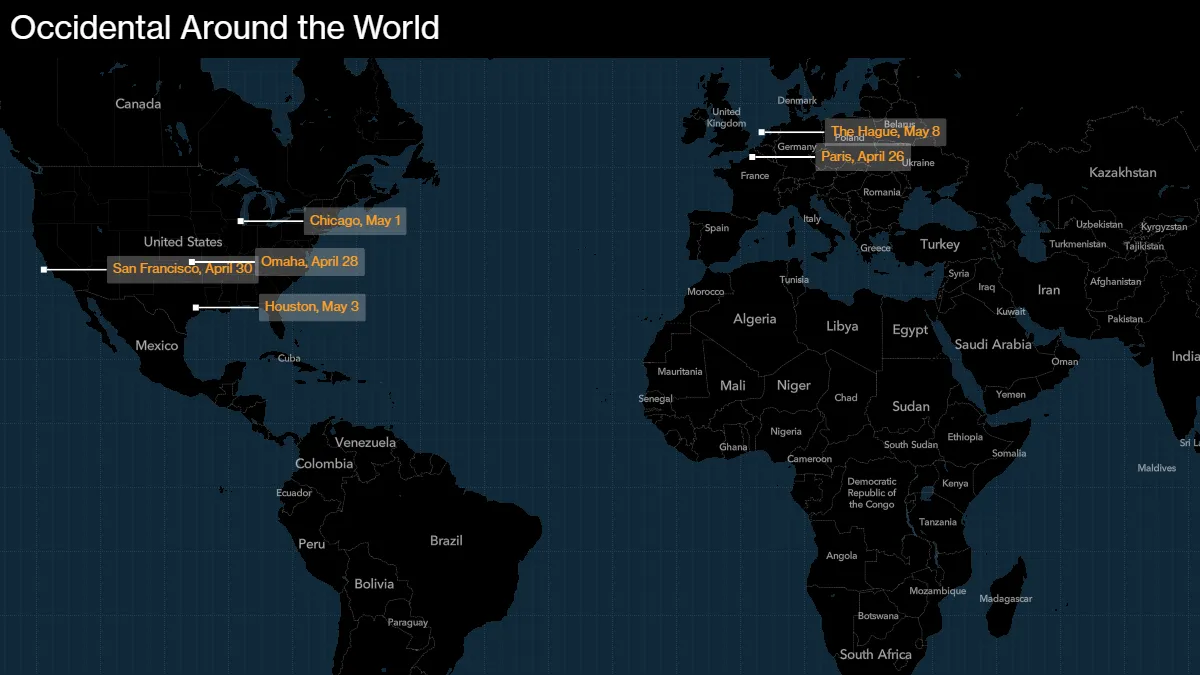
Task: Click the Sudan map label
Action: coord(911,407)
